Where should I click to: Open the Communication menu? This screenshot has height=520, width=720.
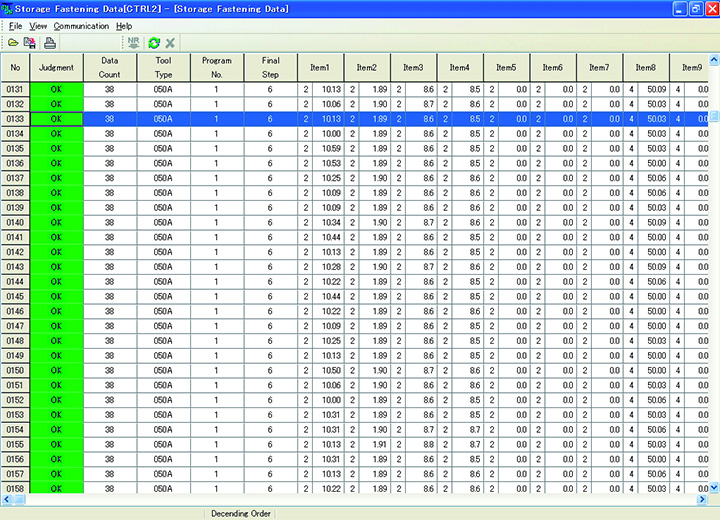coord(81,26)
